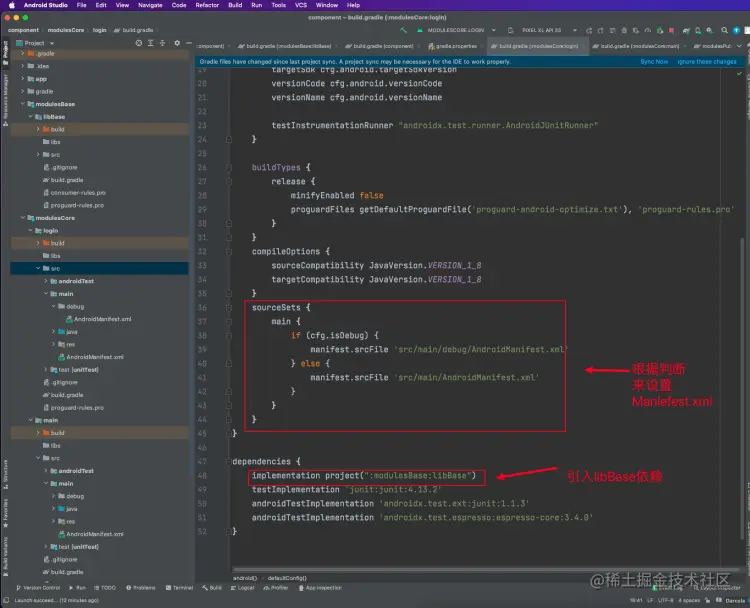Click defaultConfig{} breadcrumb below editor
Screen dimensions: 750x608
point(287,578)
